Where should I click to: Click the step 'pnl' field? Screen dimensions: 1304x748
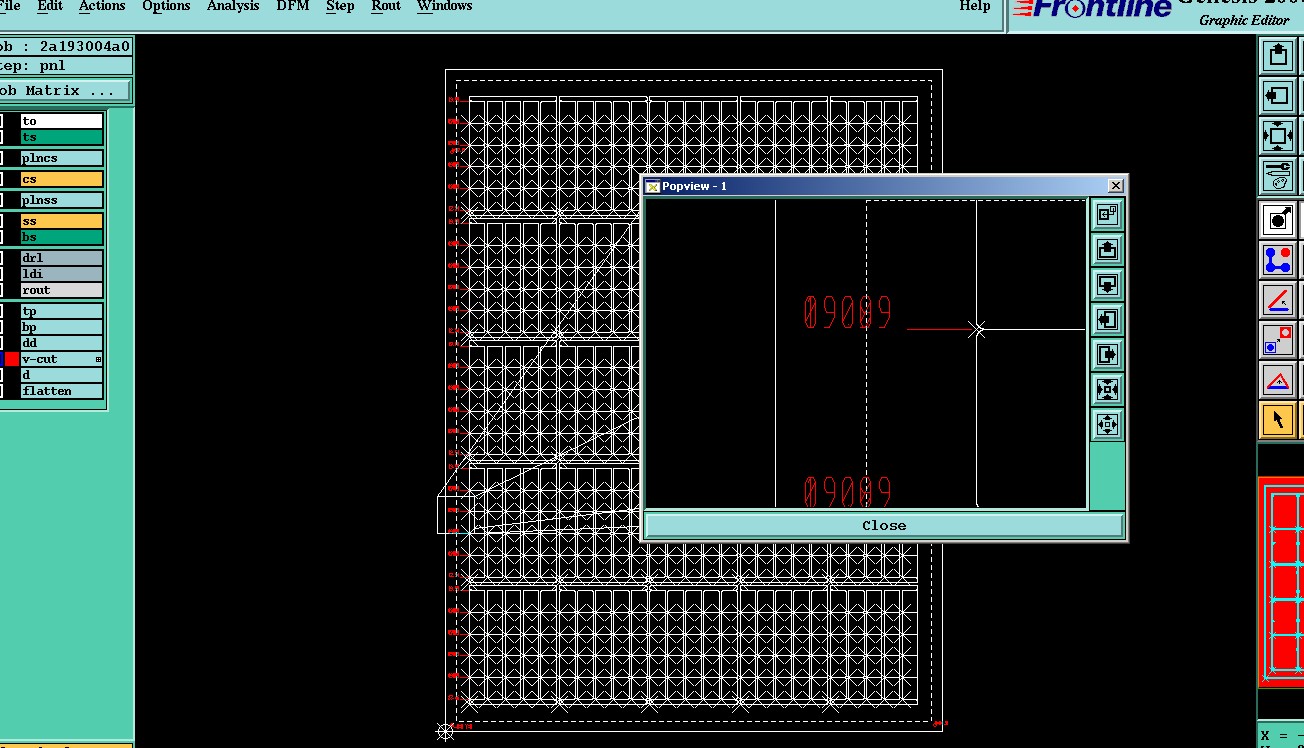[65, 66]
